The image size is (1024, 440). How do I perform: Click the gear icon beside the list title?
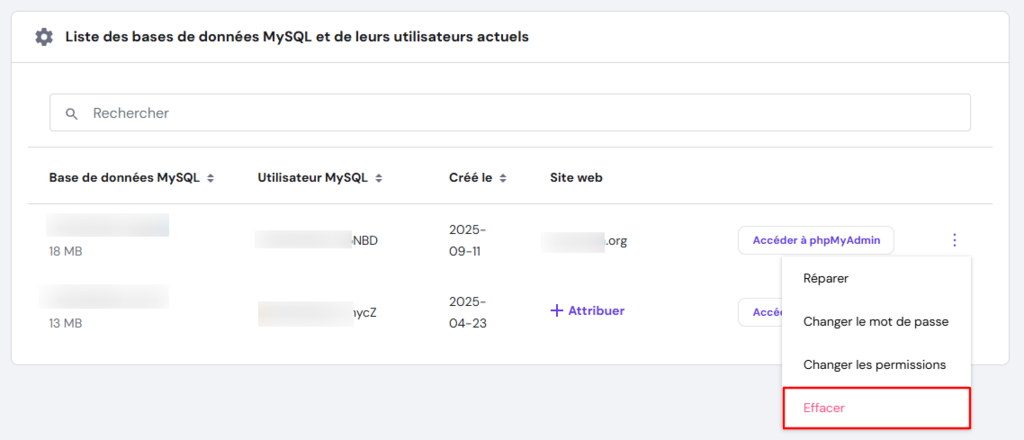43,37
